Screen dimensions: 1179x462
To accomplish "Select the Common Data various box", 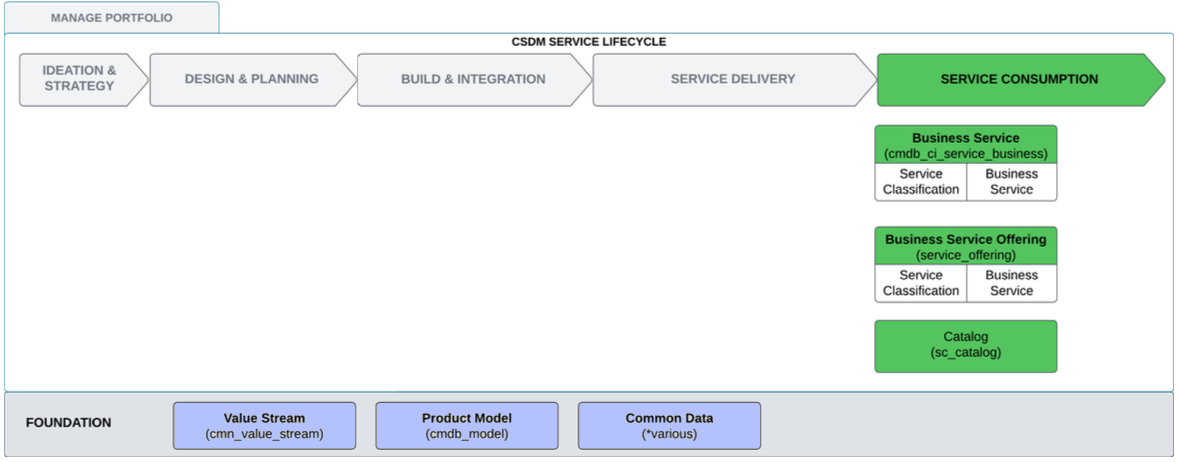I will click(669, 426).
